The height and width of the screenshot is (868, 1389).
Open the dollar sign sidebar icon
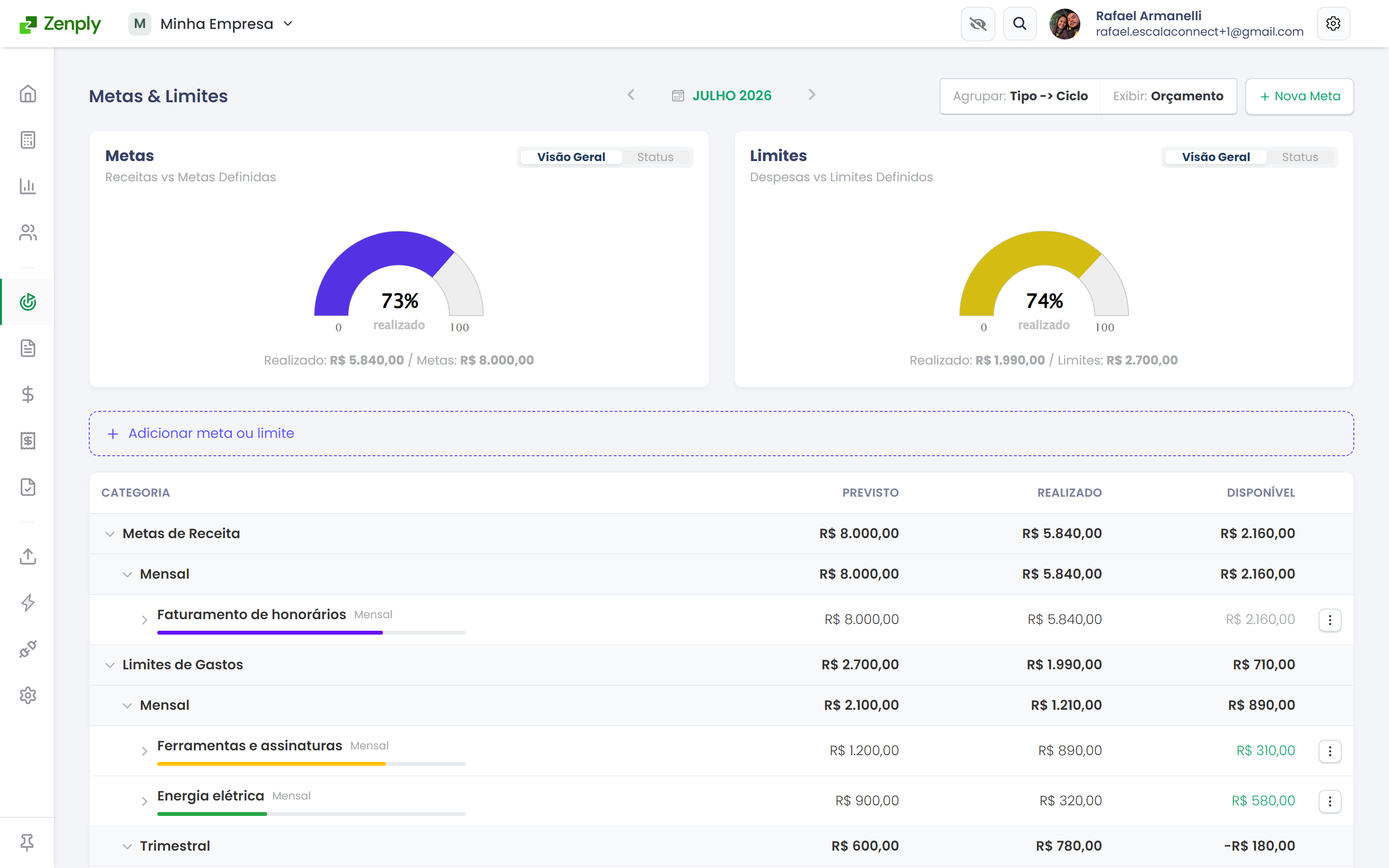coord(27,394)
